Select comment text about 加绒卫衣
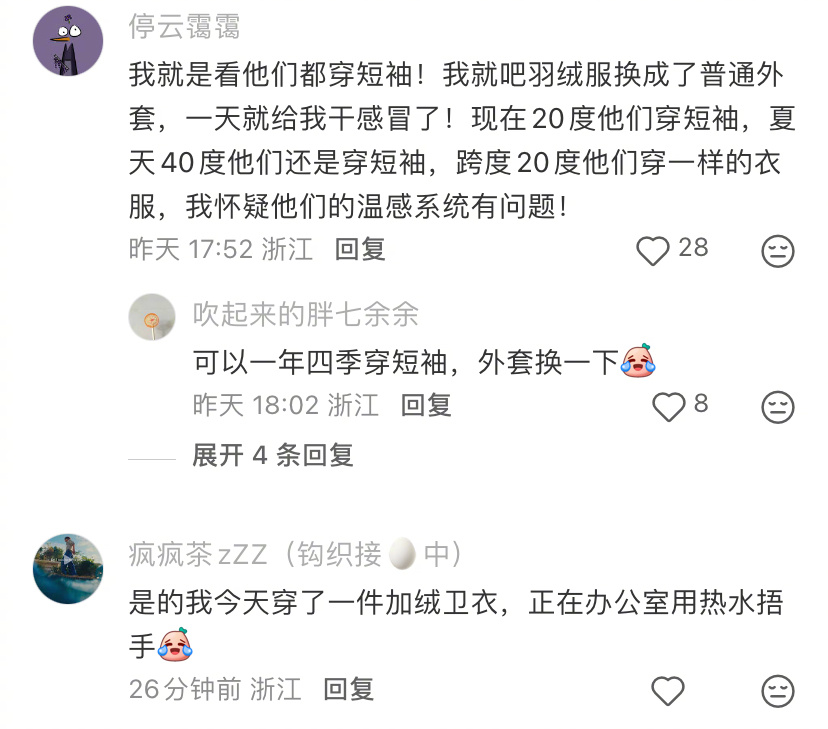 coord(456,624)
